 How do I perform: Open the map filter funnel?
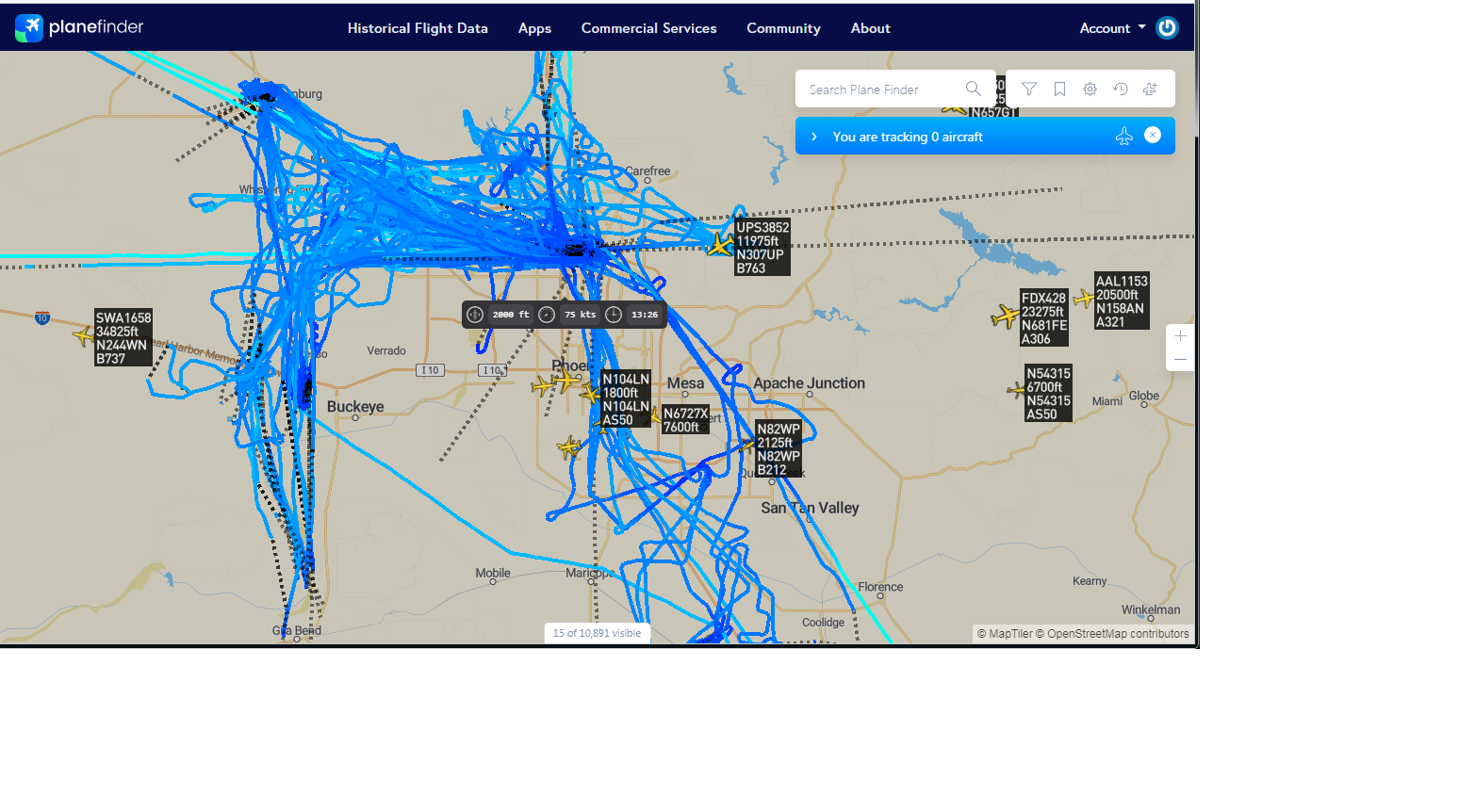pyautogui.click(x=1029, y=89)
